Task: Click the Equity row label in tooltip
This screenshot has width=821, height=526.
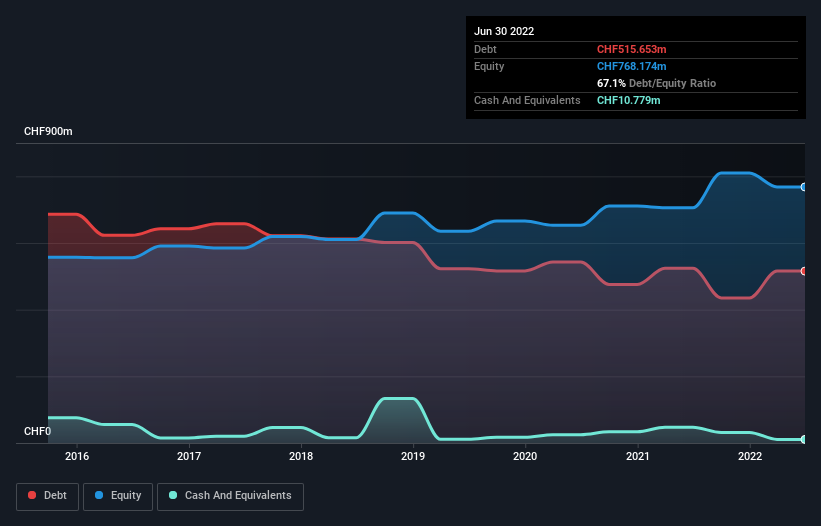Action: click(489, 66)
